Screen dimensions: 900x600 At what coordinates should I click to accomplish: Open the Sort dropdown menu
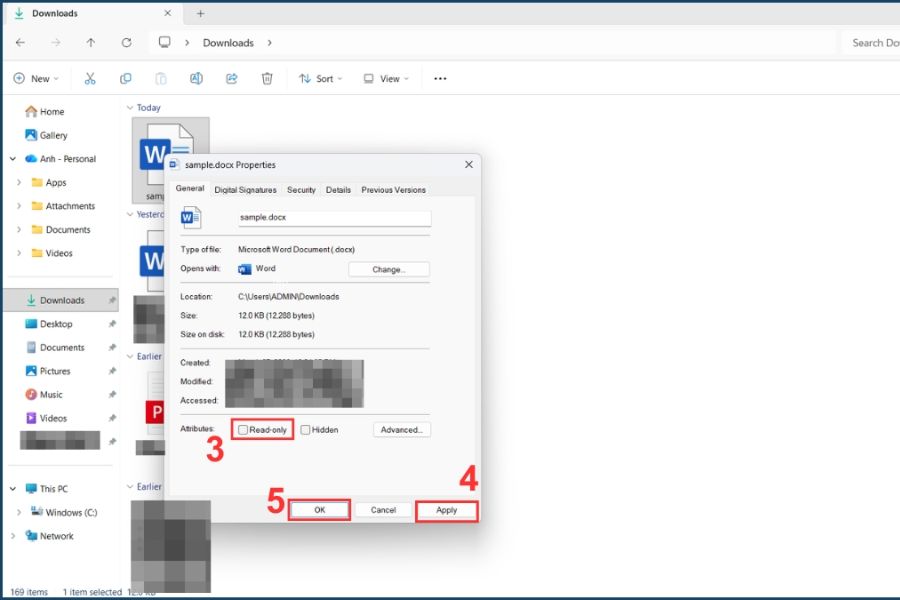pos(320,79)
